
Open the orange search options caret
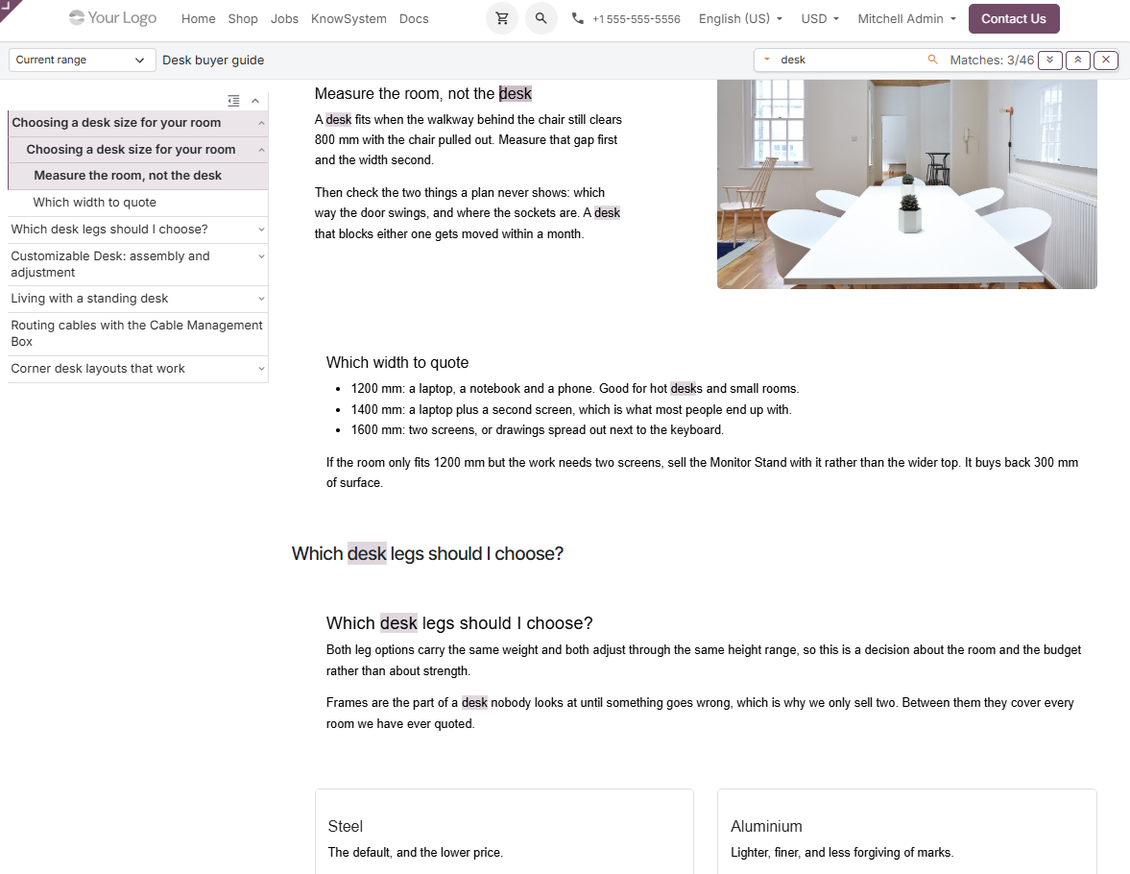tap(767, 60)
